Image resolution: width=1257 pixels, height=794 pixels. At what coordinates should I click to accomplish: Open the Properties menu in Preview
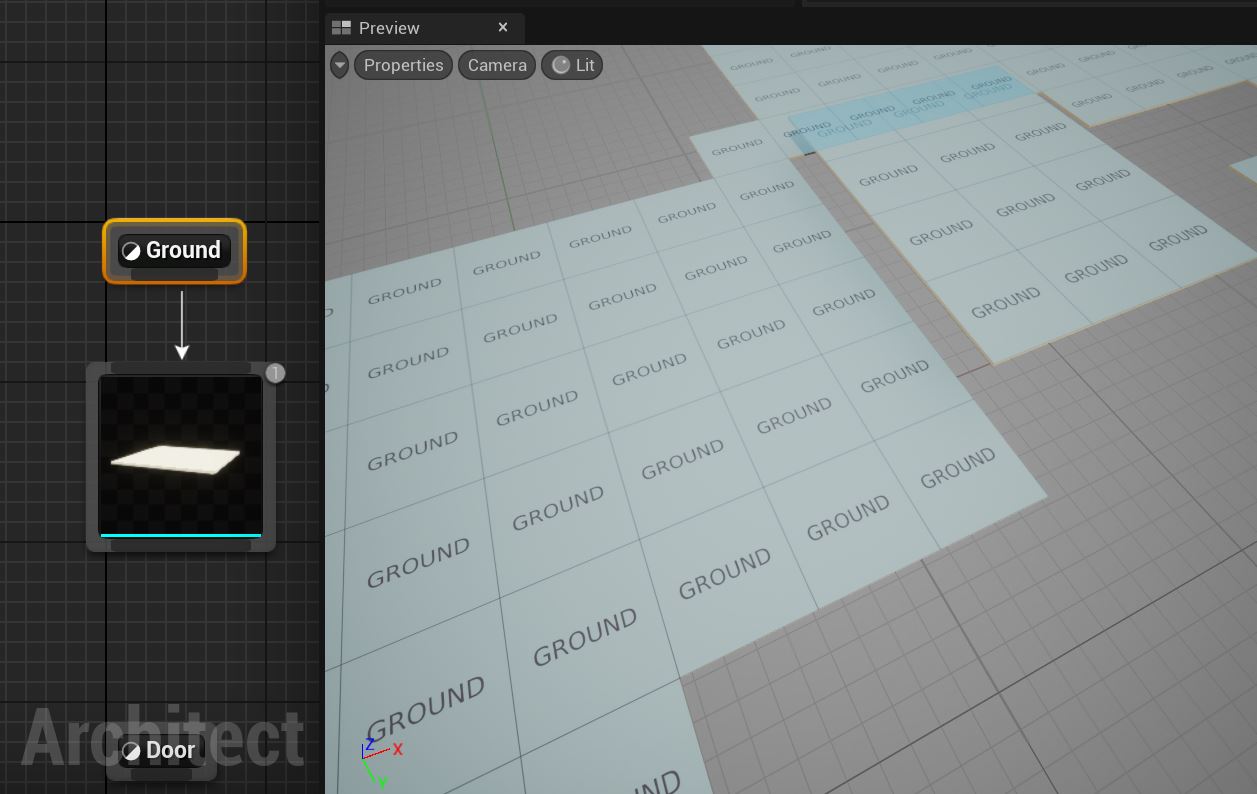(x=403, y=65)
